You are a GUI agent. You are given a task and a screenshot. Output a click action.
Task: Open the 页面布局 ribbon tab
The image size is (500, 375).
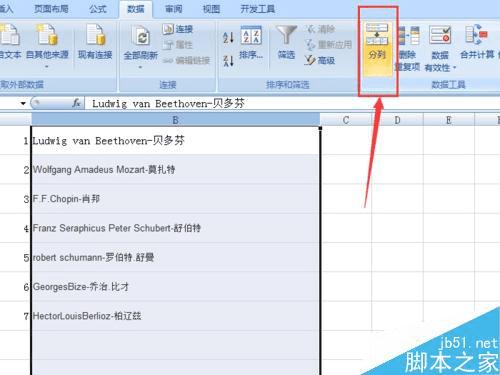click(51, 9)
